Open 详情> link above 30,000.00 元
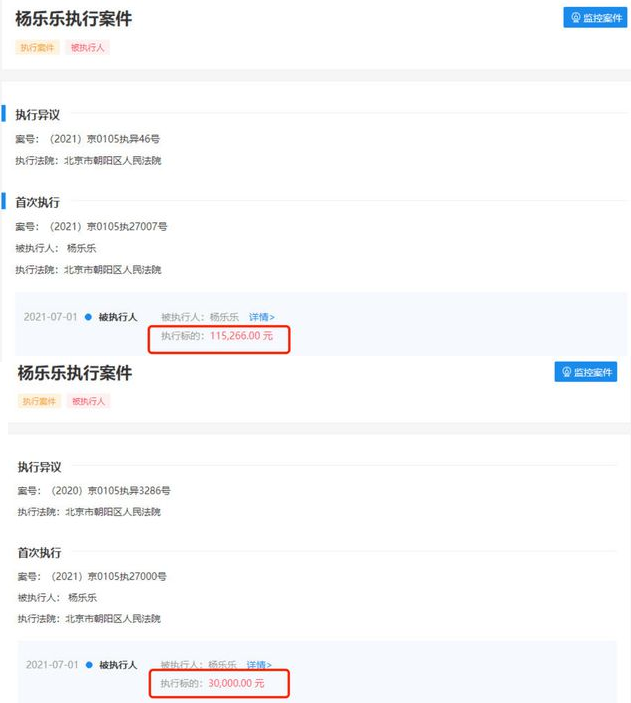The image size is (631, 703). 259,664
